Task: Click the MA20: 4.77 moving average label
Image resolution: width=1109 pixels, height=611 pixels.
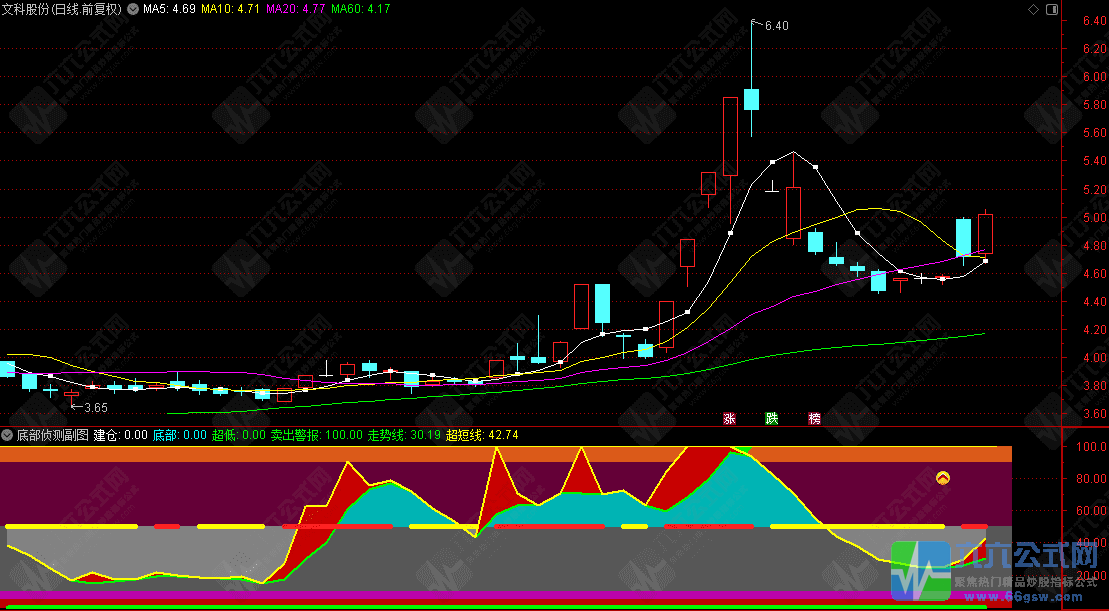Action: 296,10
